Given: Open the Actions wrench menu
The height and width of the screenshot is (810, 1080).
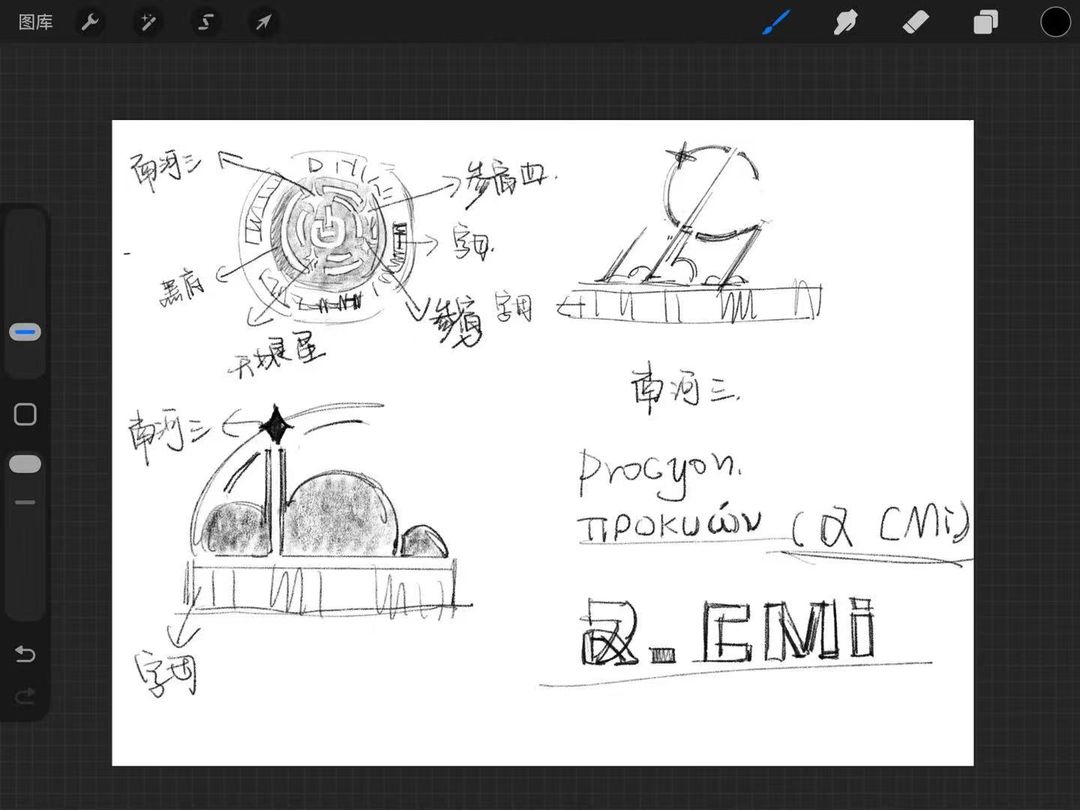Looking at the screenshot, I should pos(90,22).
